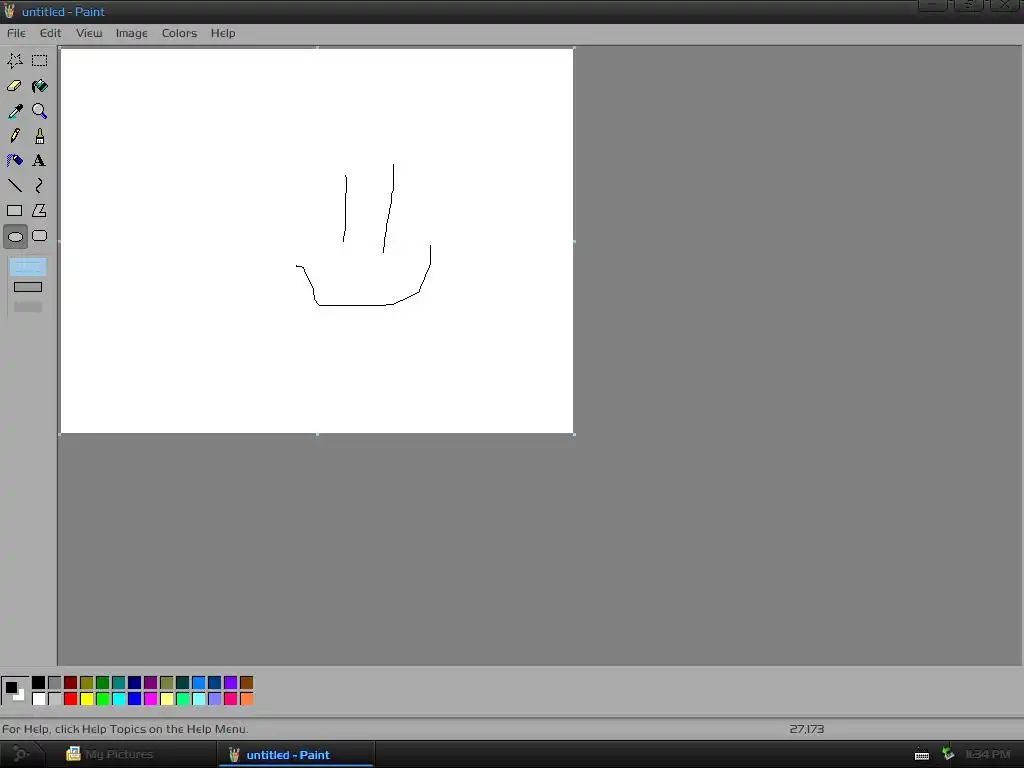Select the rectangular Select tool

[x=39, y=61]
